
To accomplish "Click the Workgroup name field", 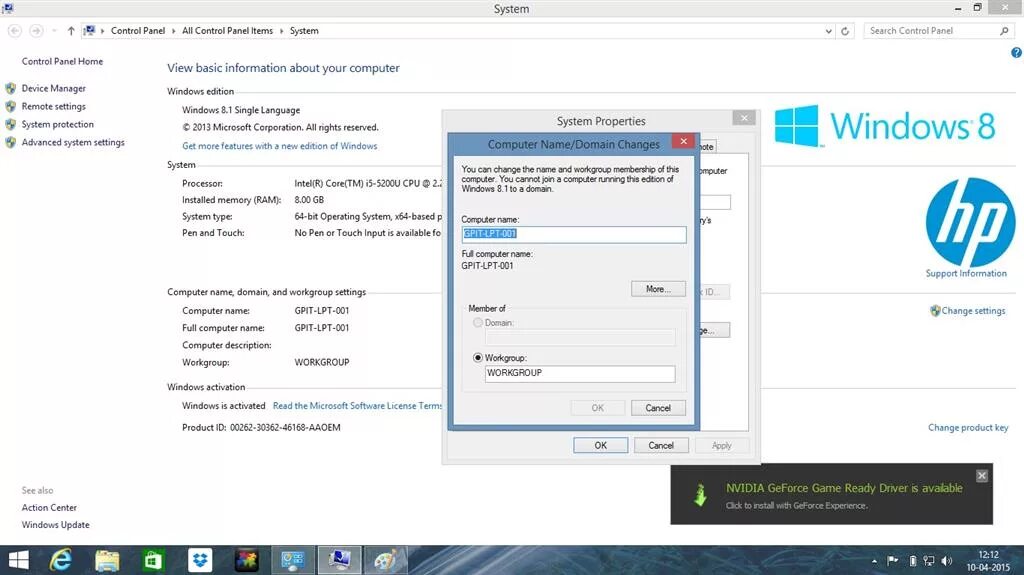I will click(580, 373).
